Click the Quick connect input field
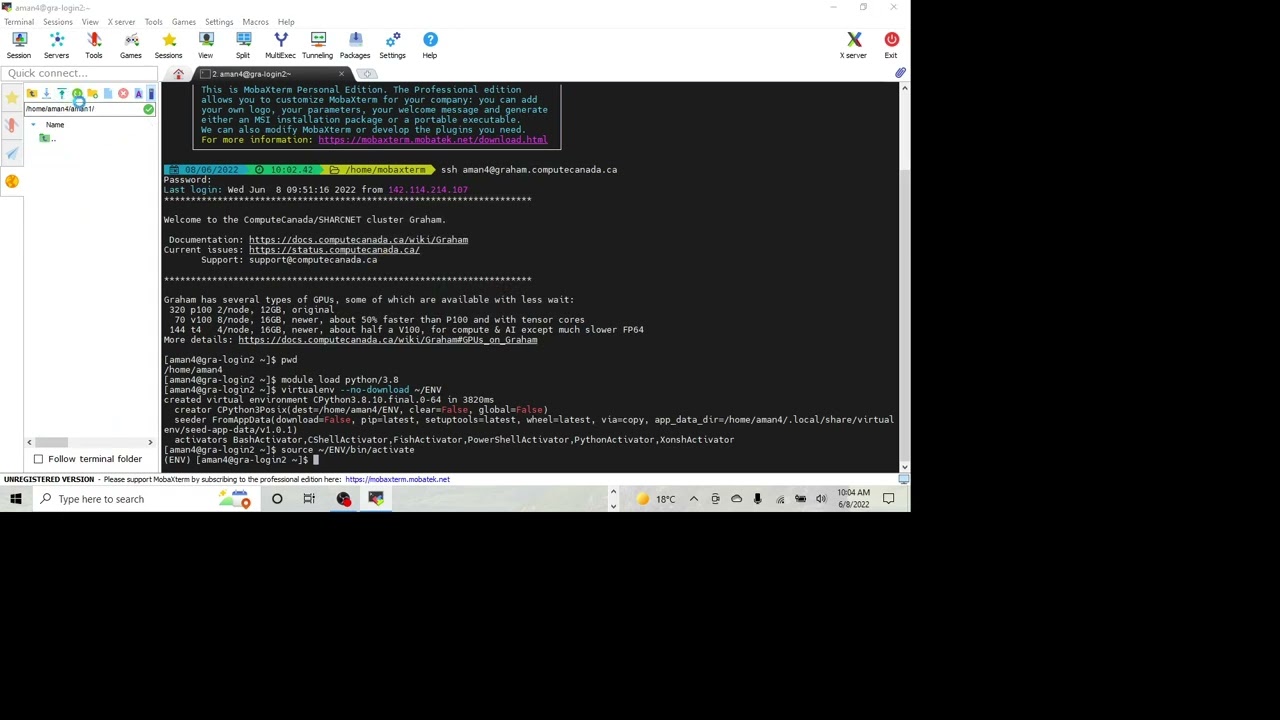Image resolution: width=1280 pixels, height=720 pixels. 78,73
